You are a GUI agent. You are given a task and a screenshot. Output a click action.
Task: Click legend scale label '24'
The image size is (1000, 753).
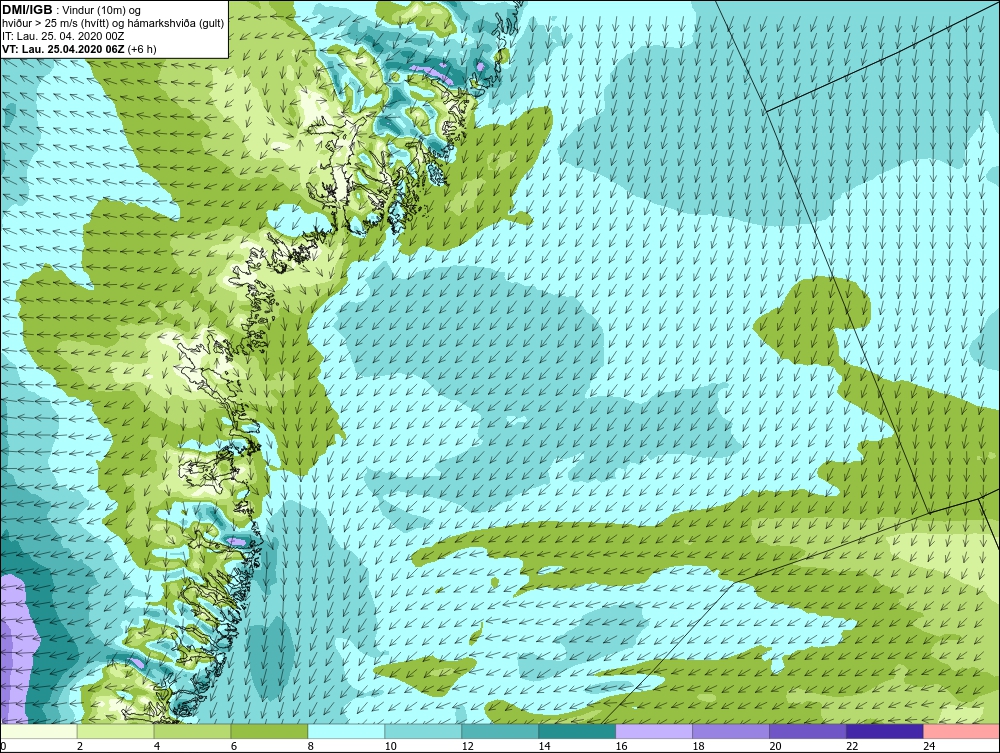(x=929, y=746)
